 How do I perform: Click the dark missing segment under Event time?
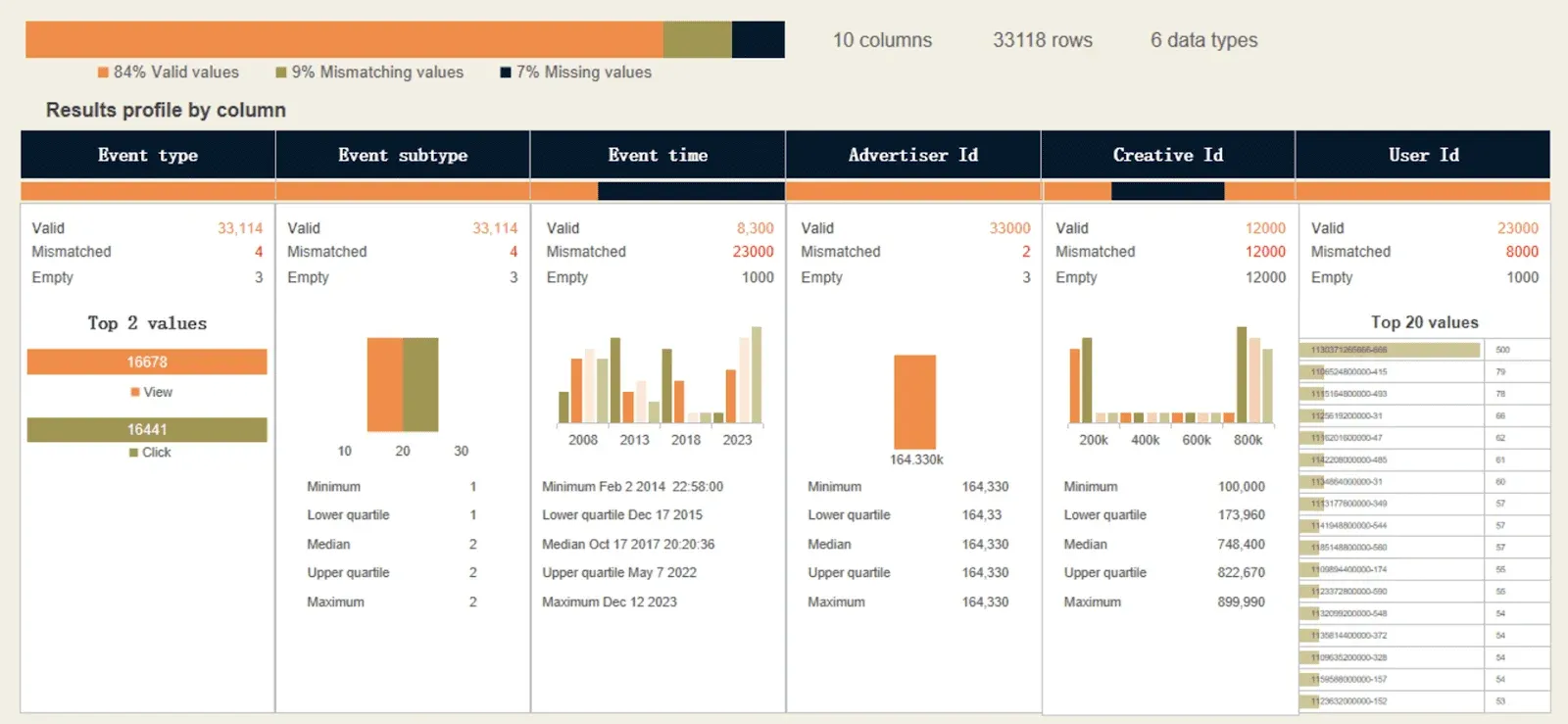pyautogui.click(x=690, y=191)
